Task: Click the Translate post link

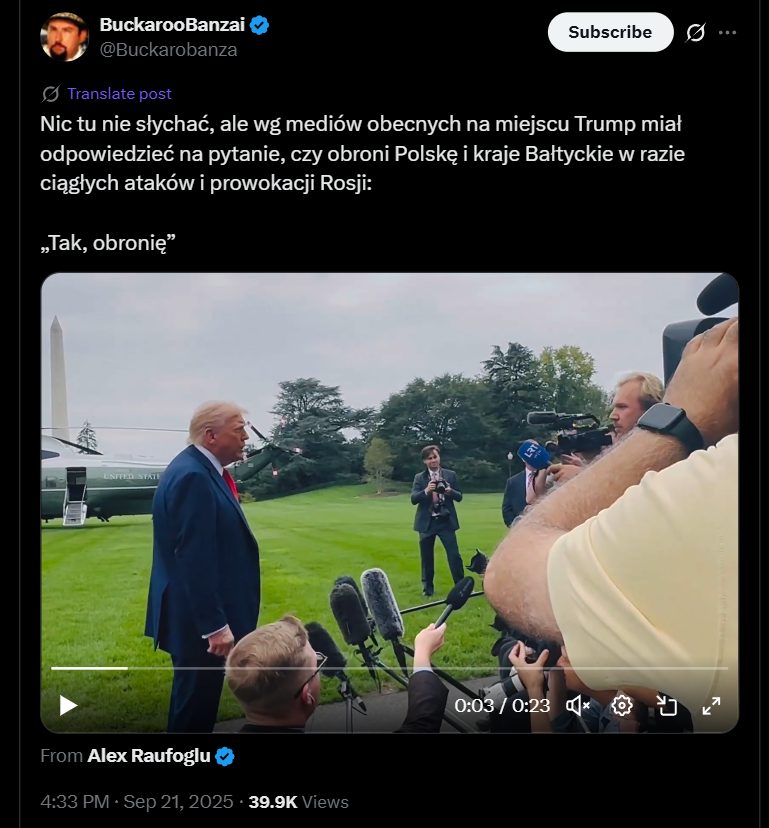Action: coord(119,94)
